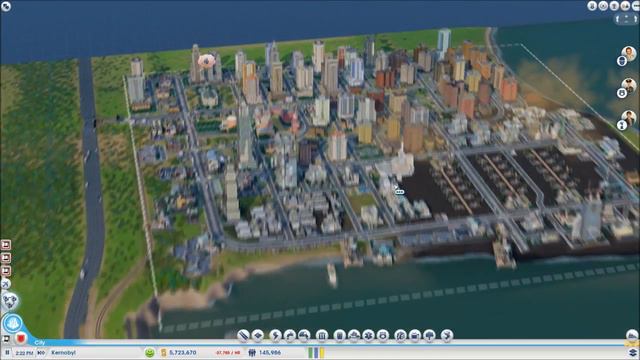Open the Fire services helmet menu

click(354, 336)
